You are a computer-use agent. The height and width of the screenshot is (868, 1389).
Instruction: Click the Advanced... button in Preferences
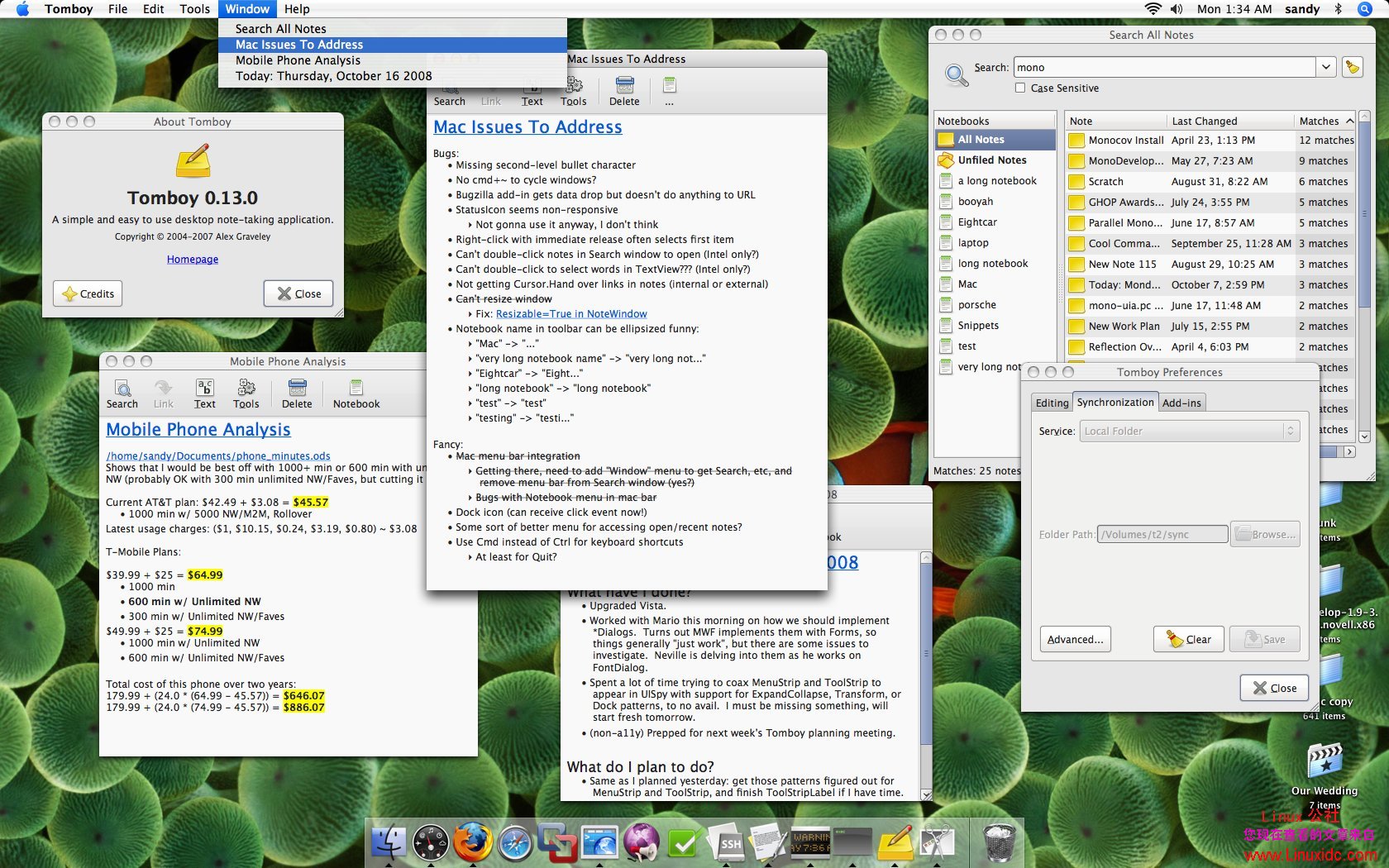click(x=1075, y=639)
